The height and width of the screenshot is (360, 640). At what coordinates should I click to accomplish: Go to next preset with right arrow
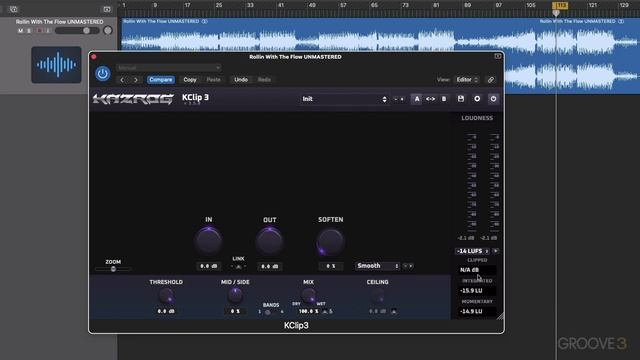coord(136,80)
